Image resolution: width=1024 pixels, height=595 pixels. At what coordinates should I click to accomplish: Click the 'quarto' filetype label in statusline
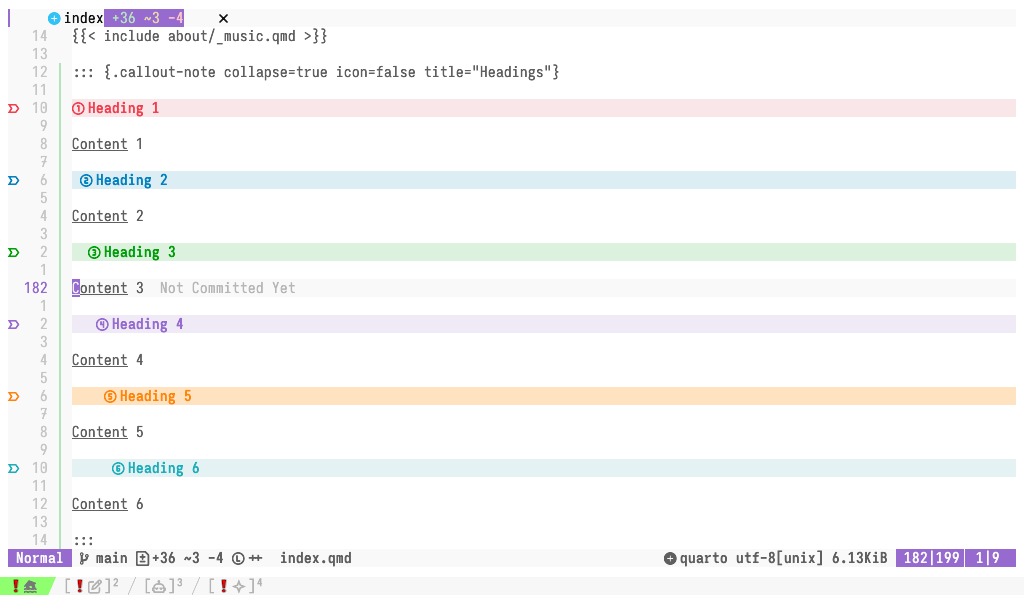click(703, 558)
